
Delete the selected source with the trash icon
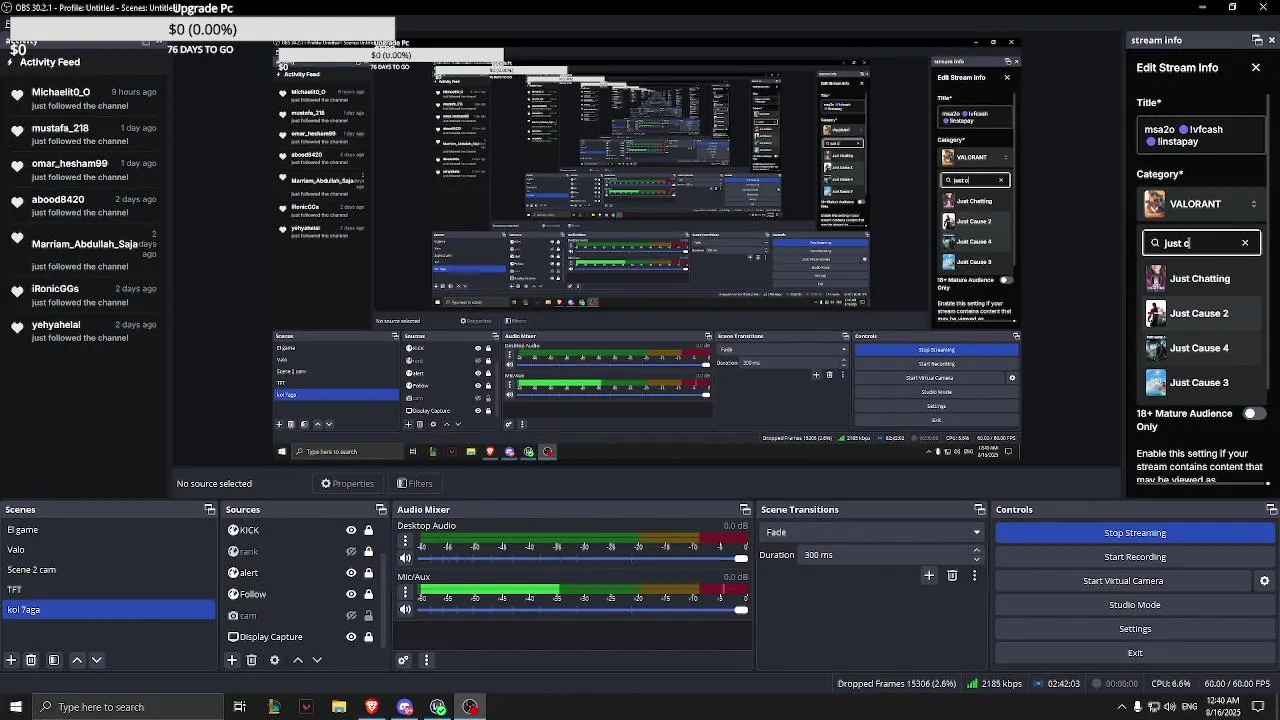252,660
